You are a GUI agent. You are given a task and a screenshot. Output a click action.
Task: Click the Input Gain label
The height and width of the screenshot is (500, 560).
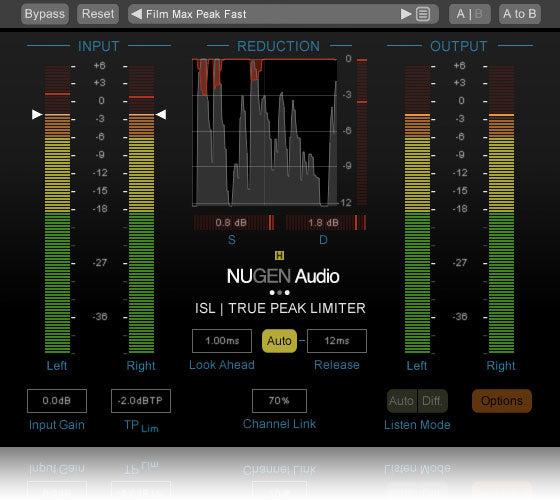pos(57,425)
